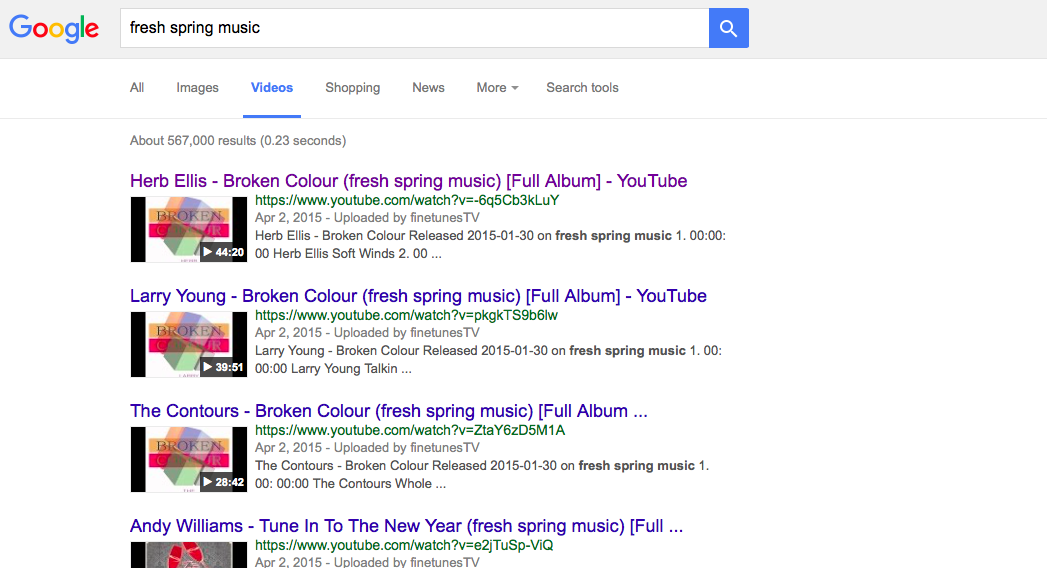This screenshot has width=1047, height=568.
Task: Select the Videos tab
Action: tap(272, 88)
